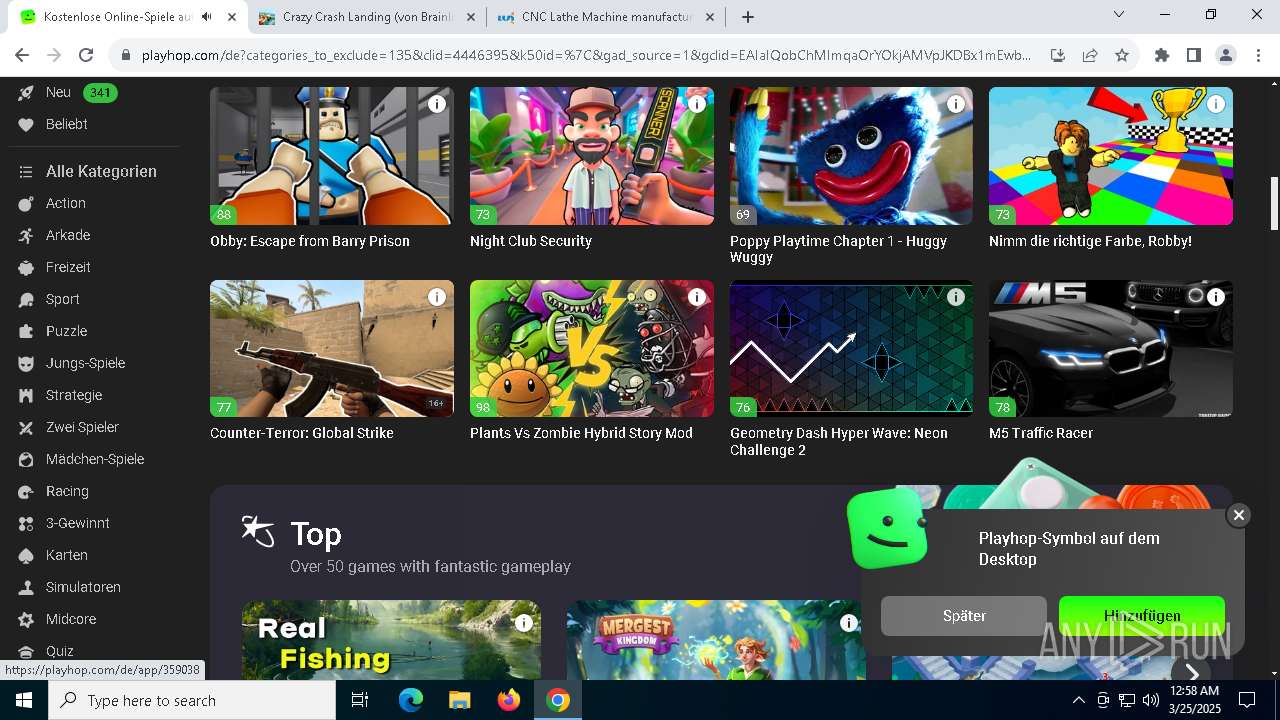The height and width of the screenshot is (720, 1280).
Task: Select the Zwei Spieler swords icon
Action: tap(26, 427)
